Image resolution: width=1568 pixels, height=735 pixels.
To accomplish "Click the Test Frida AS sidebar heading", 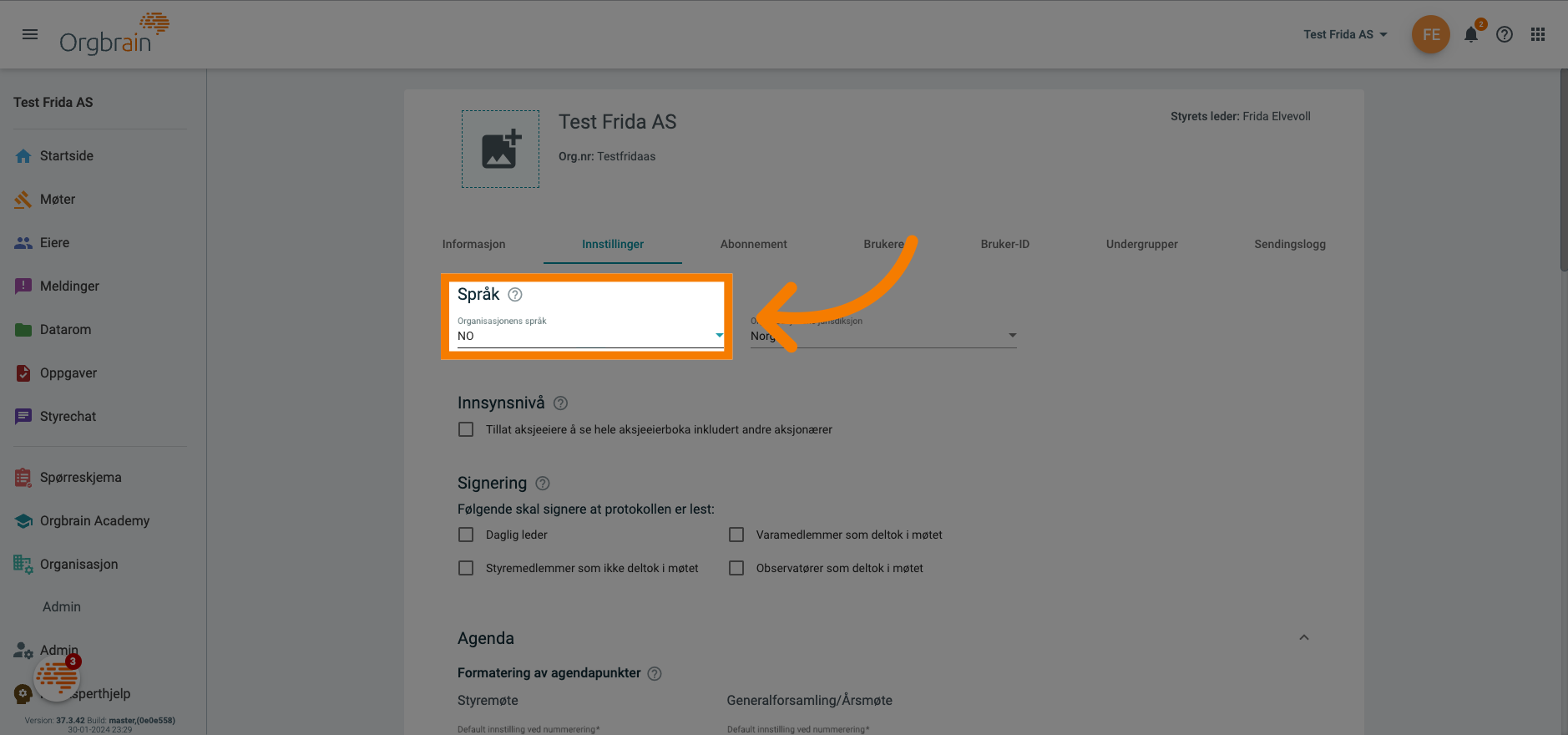I will [53, 102].
